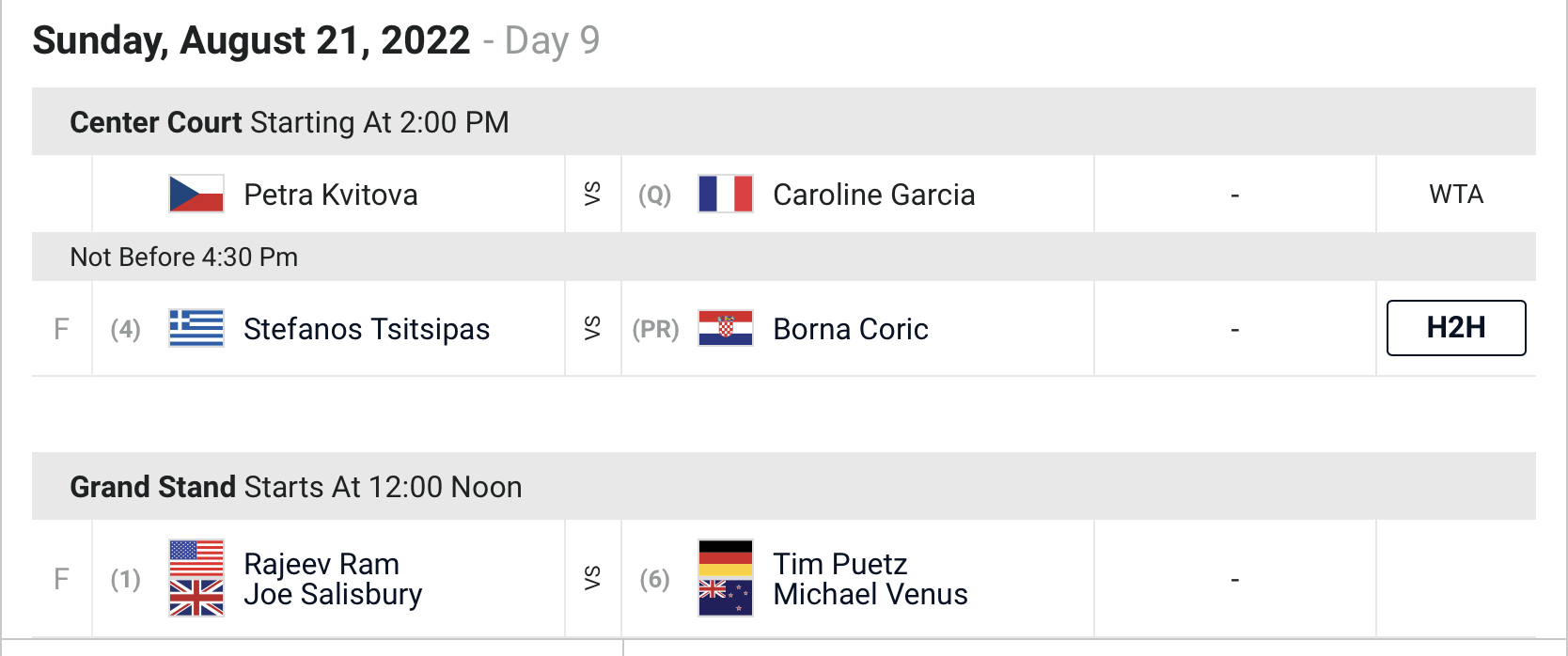Select the Stefanos Tsitsipas player name
Image resolution: width=1568 pixels, height=656 pixels.
[x=367, y=329]
